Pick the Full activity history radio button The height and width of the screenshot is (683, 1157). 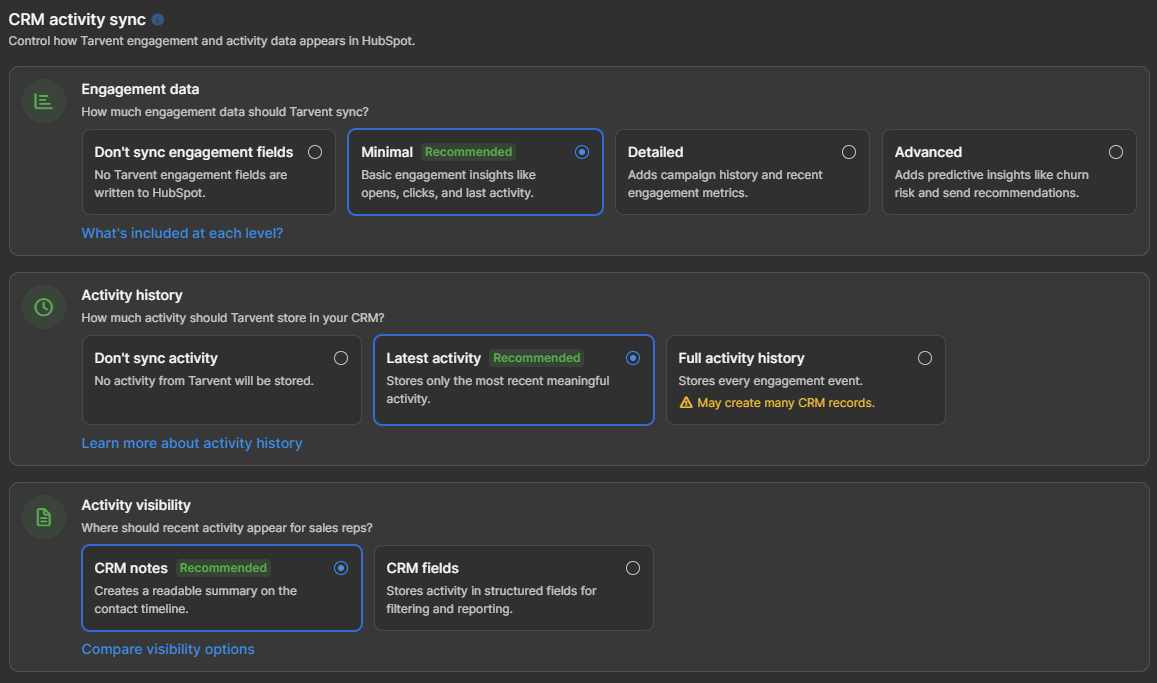click(x=925, y=358)
